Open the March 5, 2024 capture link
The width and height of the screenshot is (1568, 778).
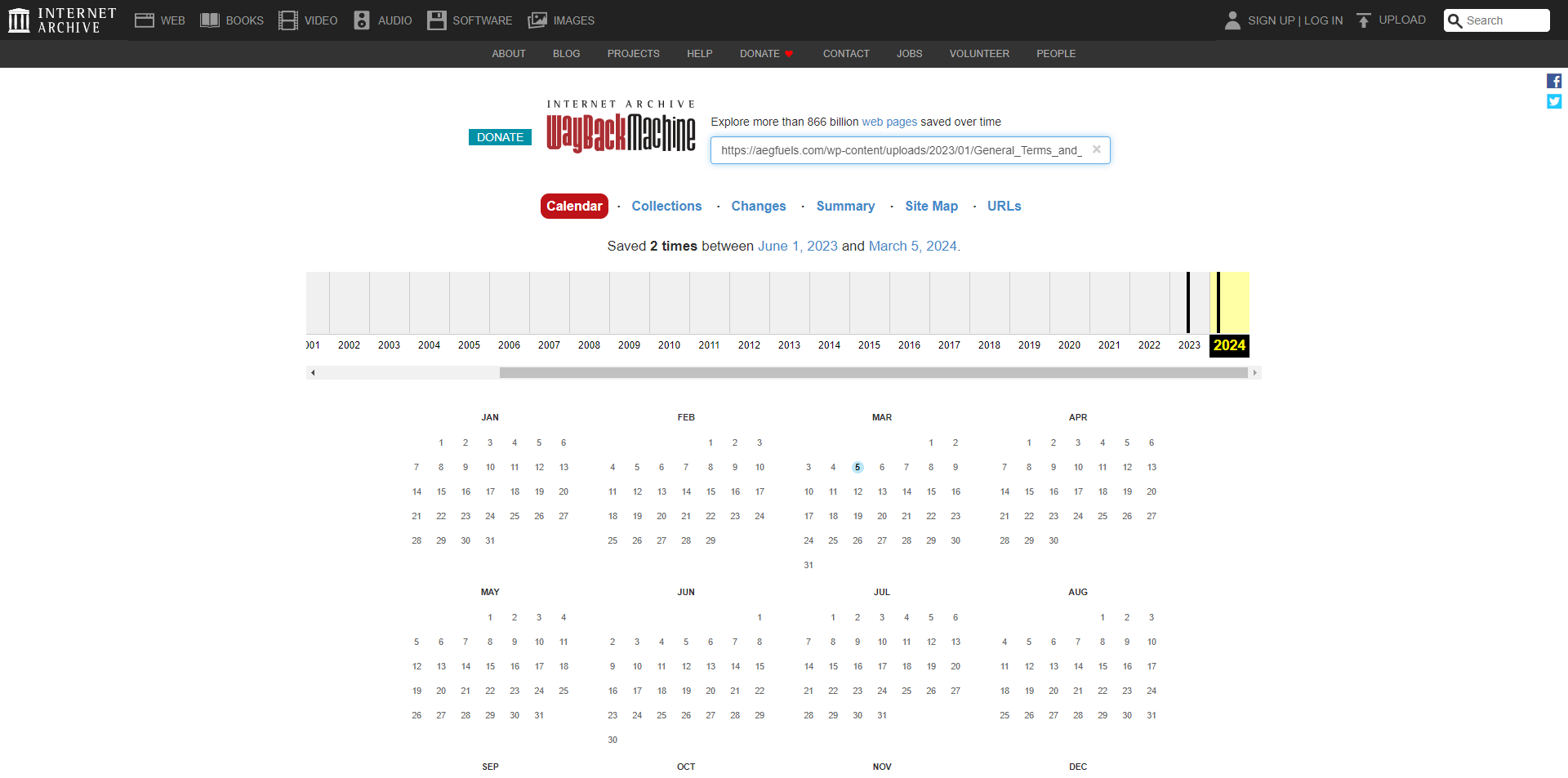point(913,247)
